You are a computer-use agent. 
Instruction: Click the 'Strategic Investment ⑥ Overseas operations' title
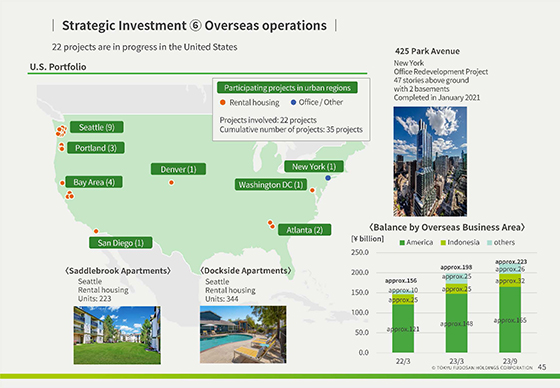194,26
